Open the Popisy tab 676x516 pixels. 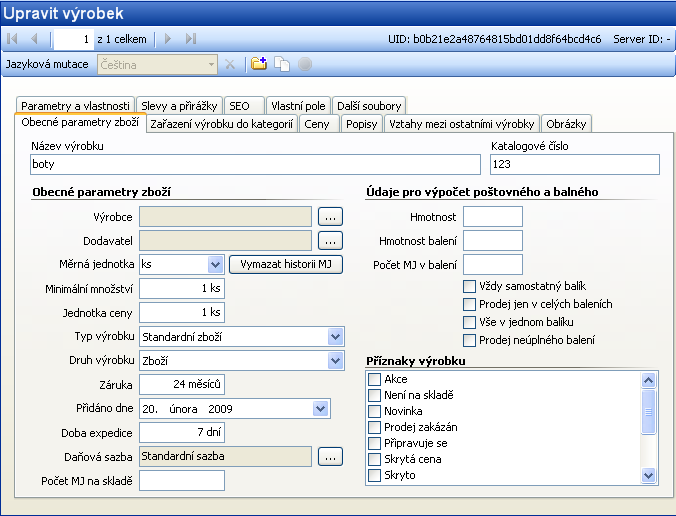tap(362, 124)
